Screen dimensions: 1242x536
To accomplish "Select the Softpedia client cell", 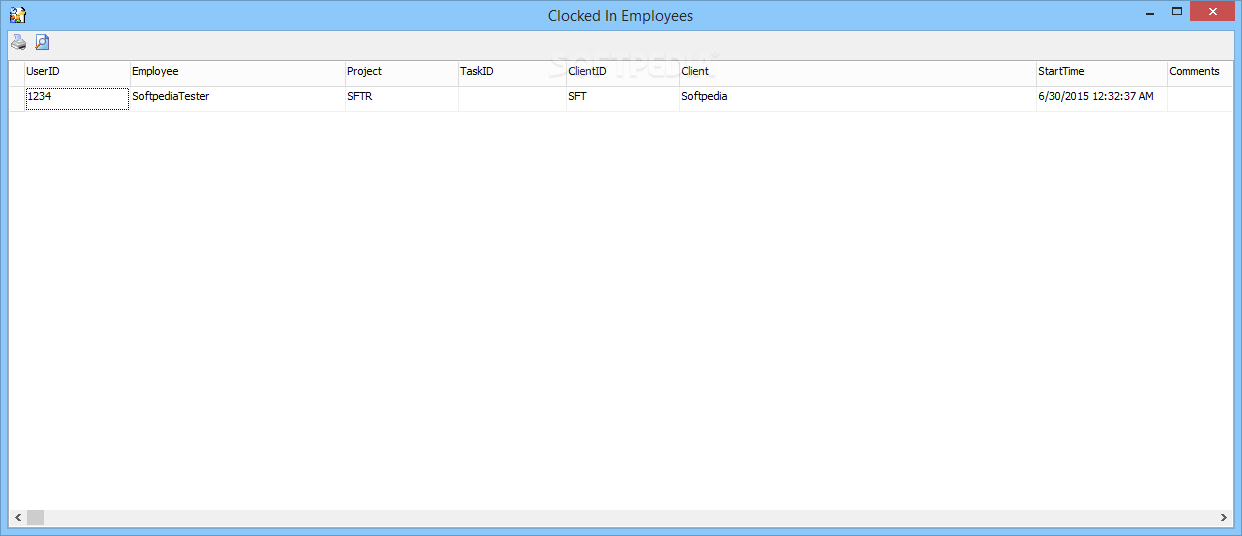I will click(858, 98).
